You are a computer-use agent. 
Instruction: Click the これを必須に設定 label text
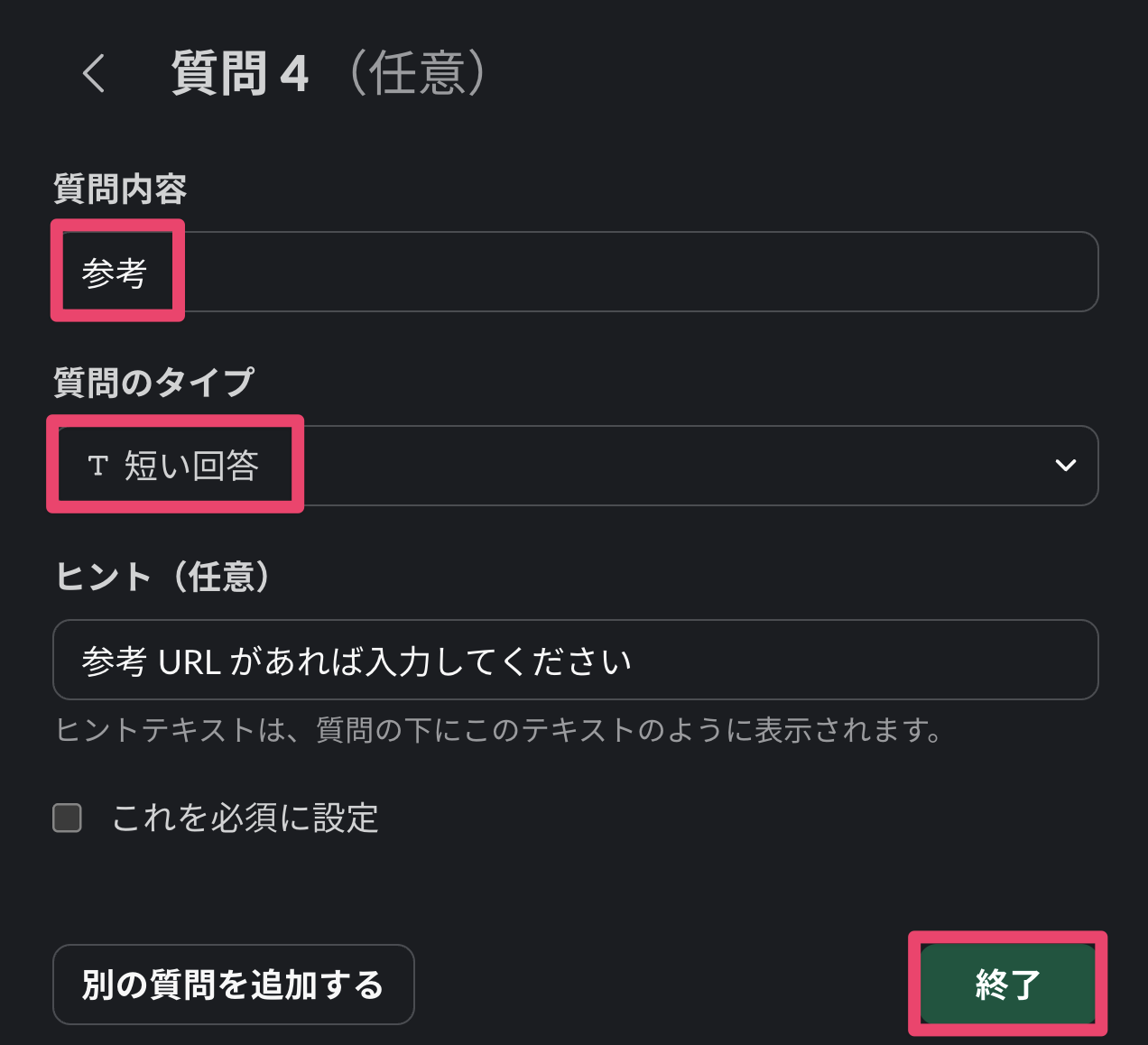pyautogui.click(x=245, y=818)
